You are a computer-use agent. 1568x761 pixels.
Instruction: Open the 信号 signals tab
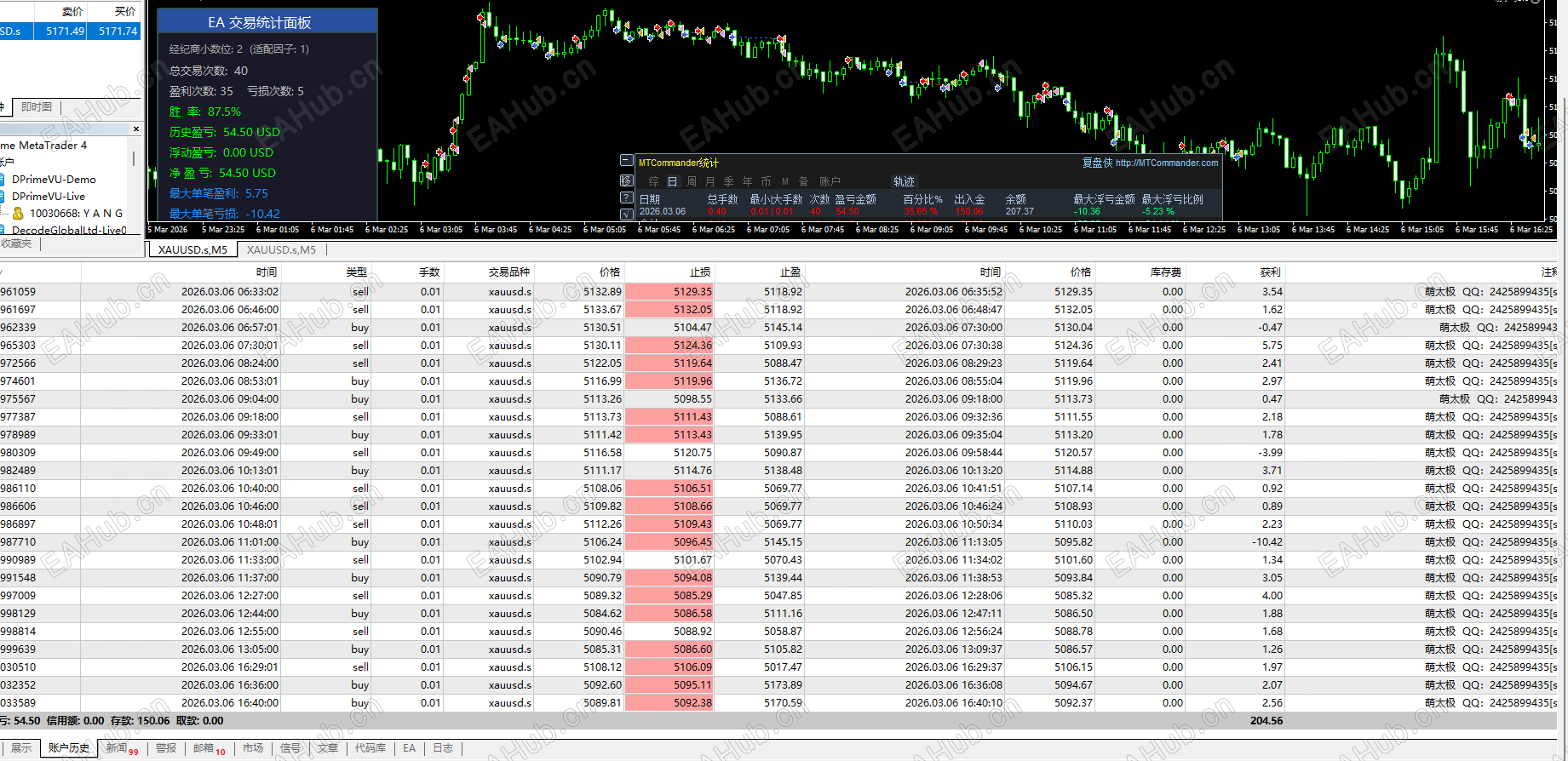(x=290, y=748)
